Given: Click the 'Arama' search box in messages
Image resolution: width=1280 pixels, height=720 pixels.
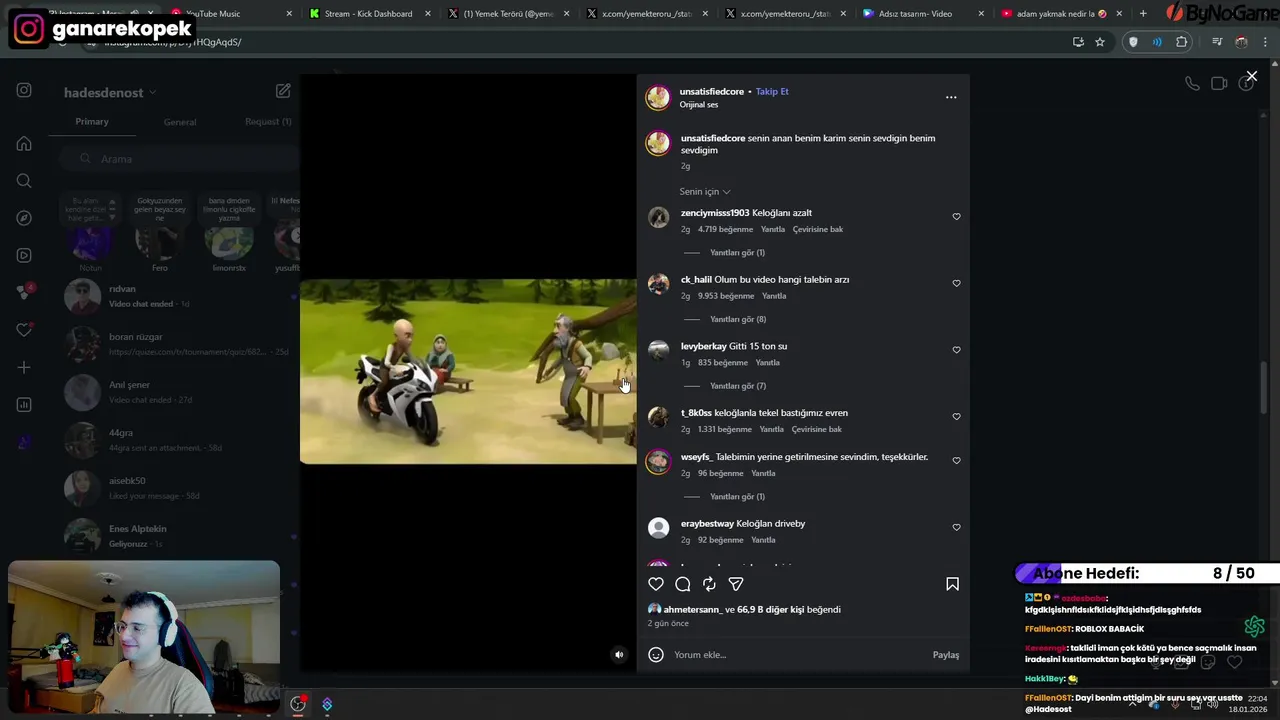Looking at the screenshot, I should click(178, 159).
